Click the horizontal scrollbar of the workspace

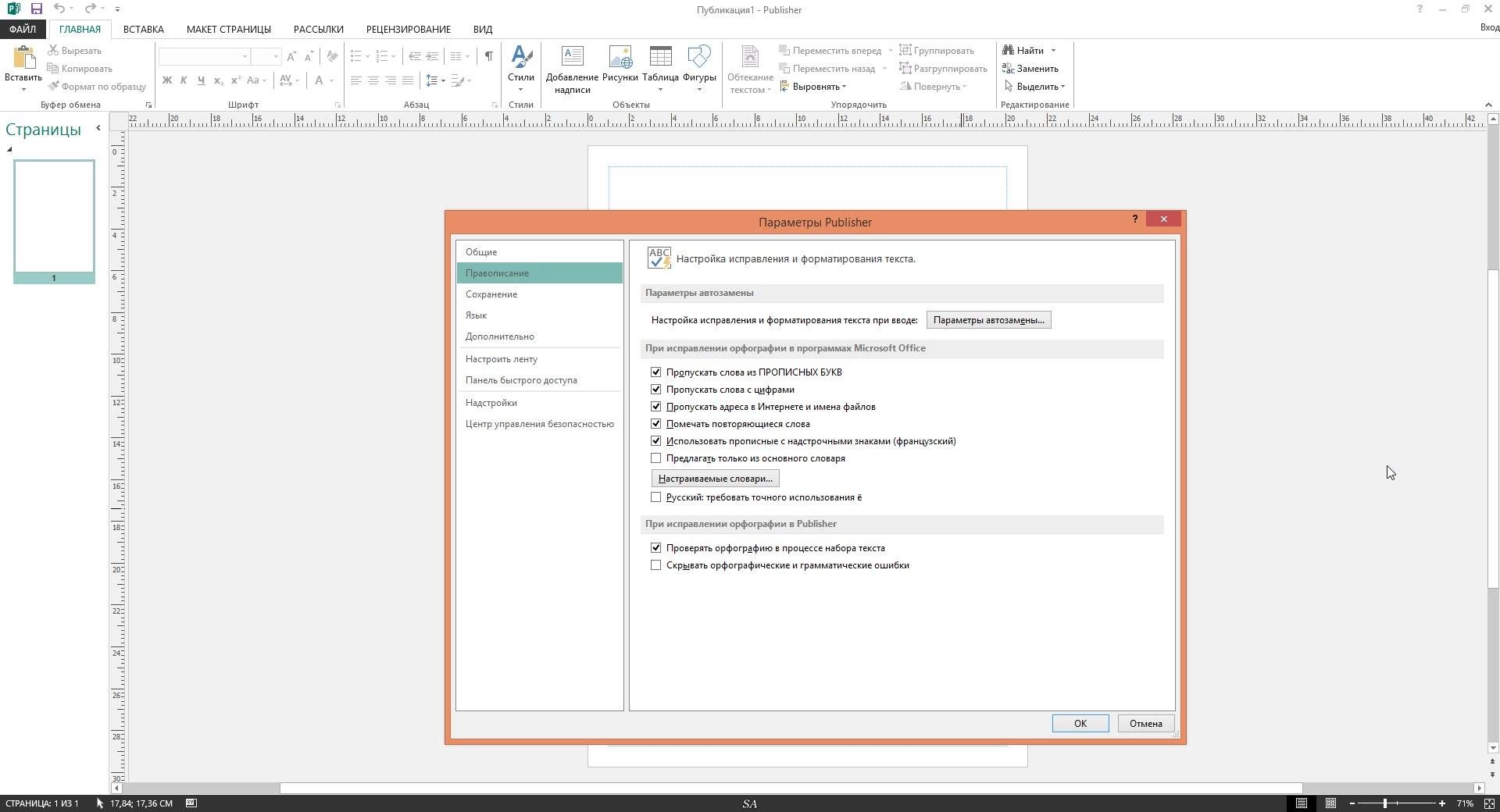(791, 788)
